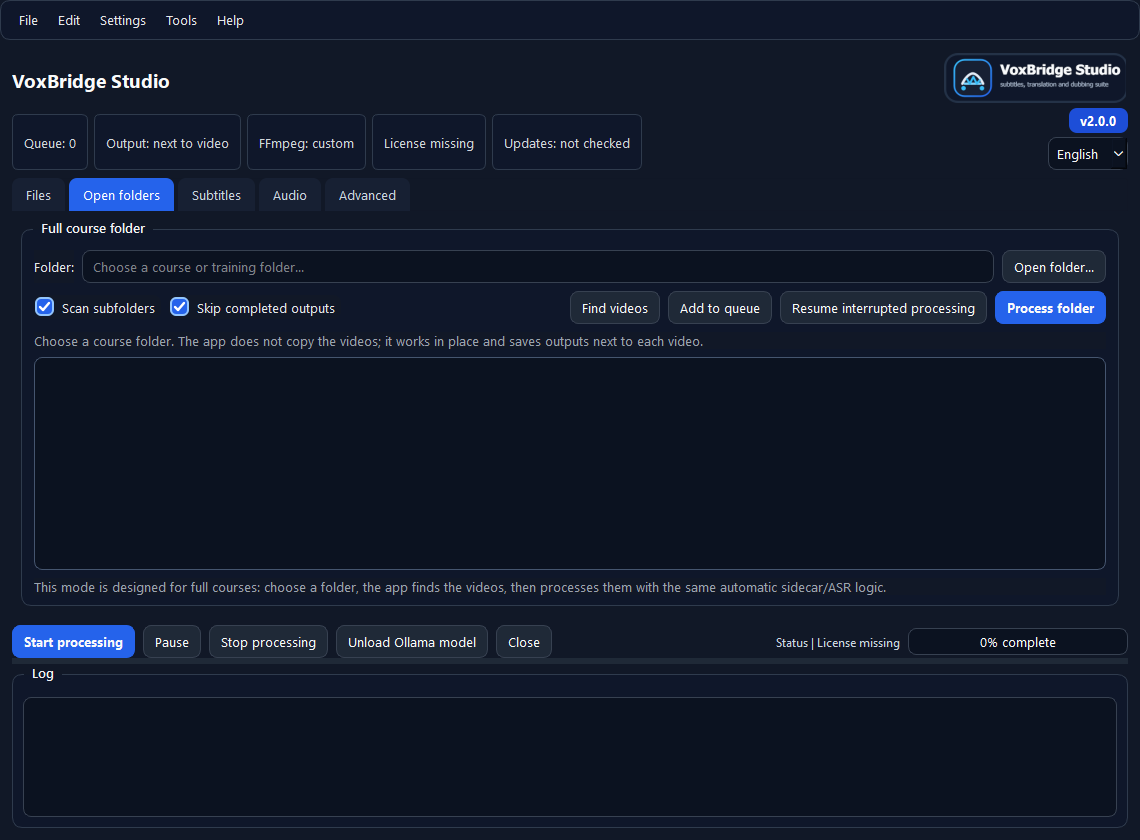Click the 0% complete progress bar

tap(1017, 641)
